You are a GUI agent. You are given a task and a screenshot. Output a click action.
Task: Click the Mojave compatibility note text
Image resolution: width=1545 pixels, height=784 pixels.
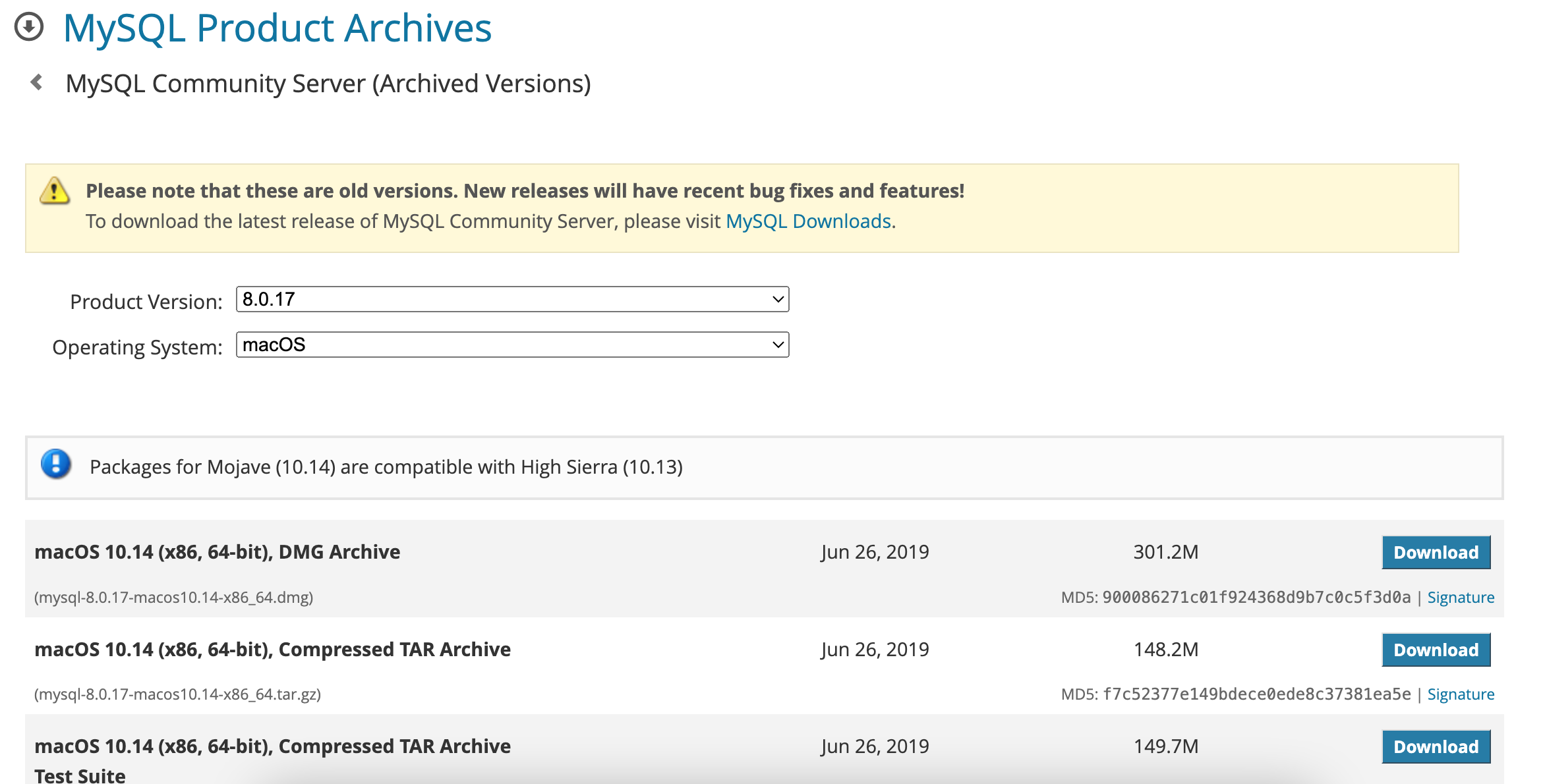click(386, 467)
